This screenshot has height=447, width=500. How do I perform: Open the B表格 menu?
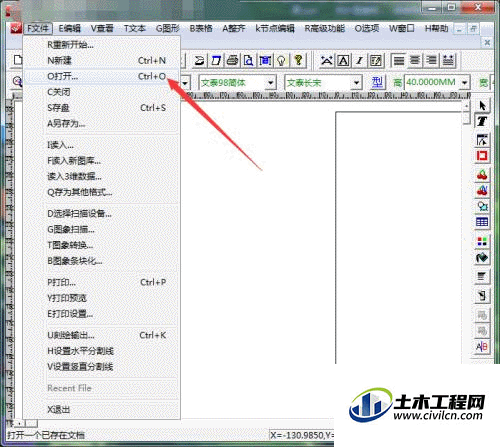coord(201,29)
